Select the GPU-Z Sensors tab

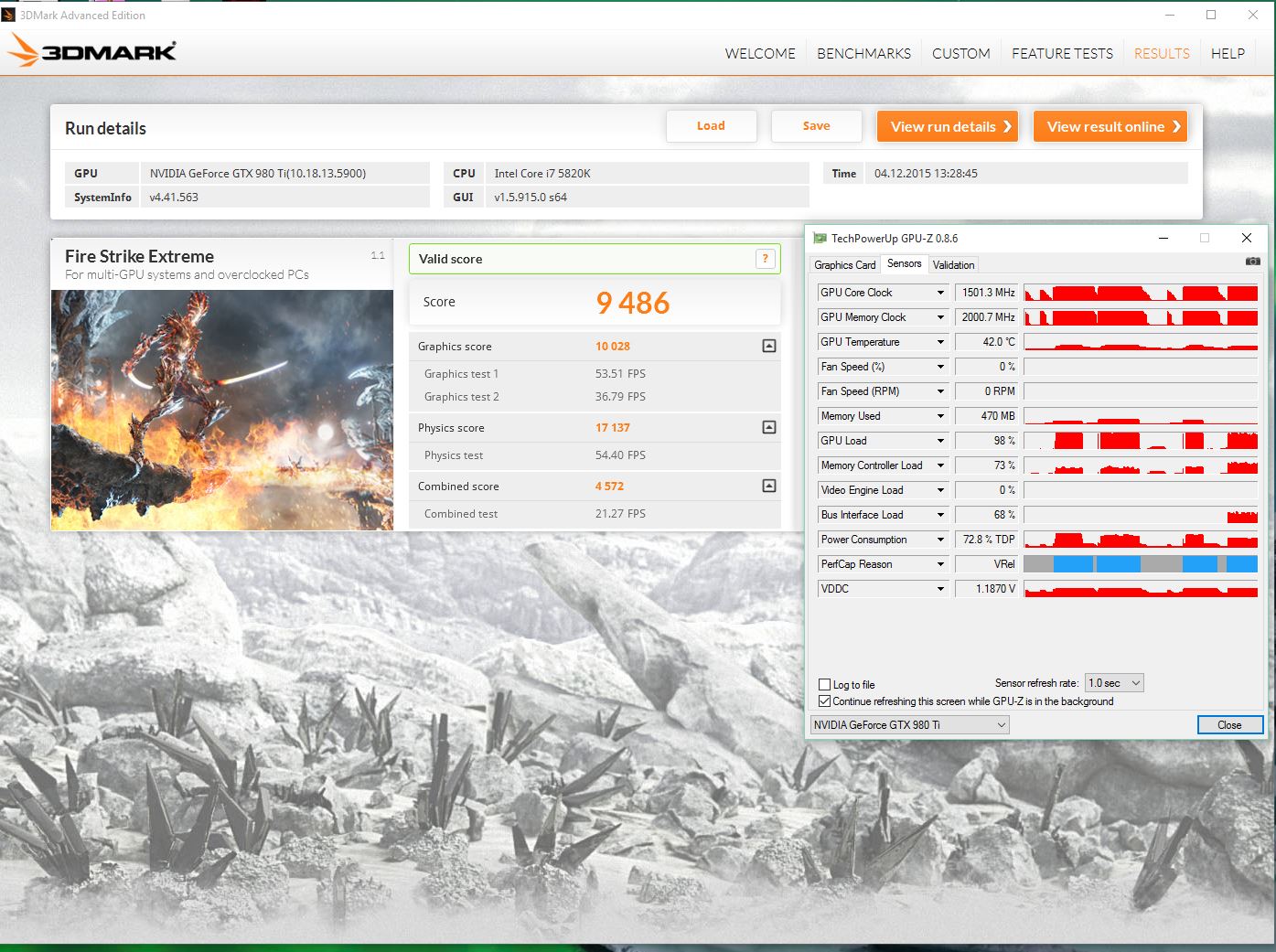[x=905, y=263]
